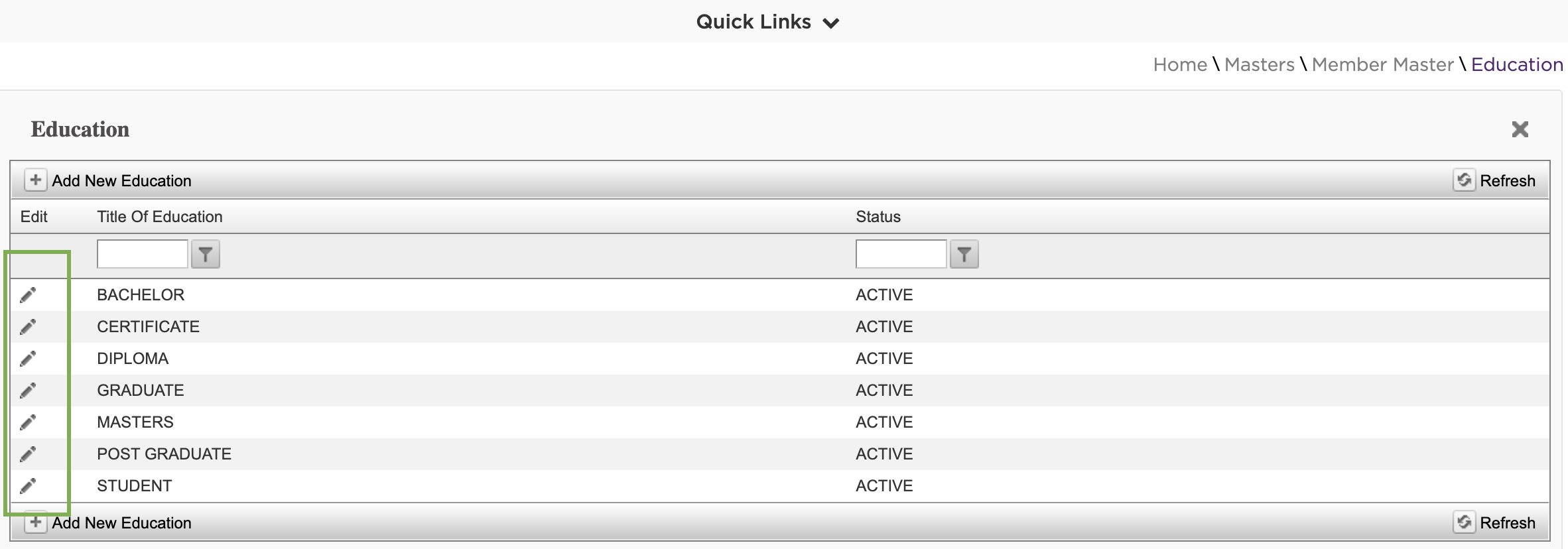1568x549 pixels.
Task: Open edit for the DIPLOMA entry
Action: pos(28,359)
